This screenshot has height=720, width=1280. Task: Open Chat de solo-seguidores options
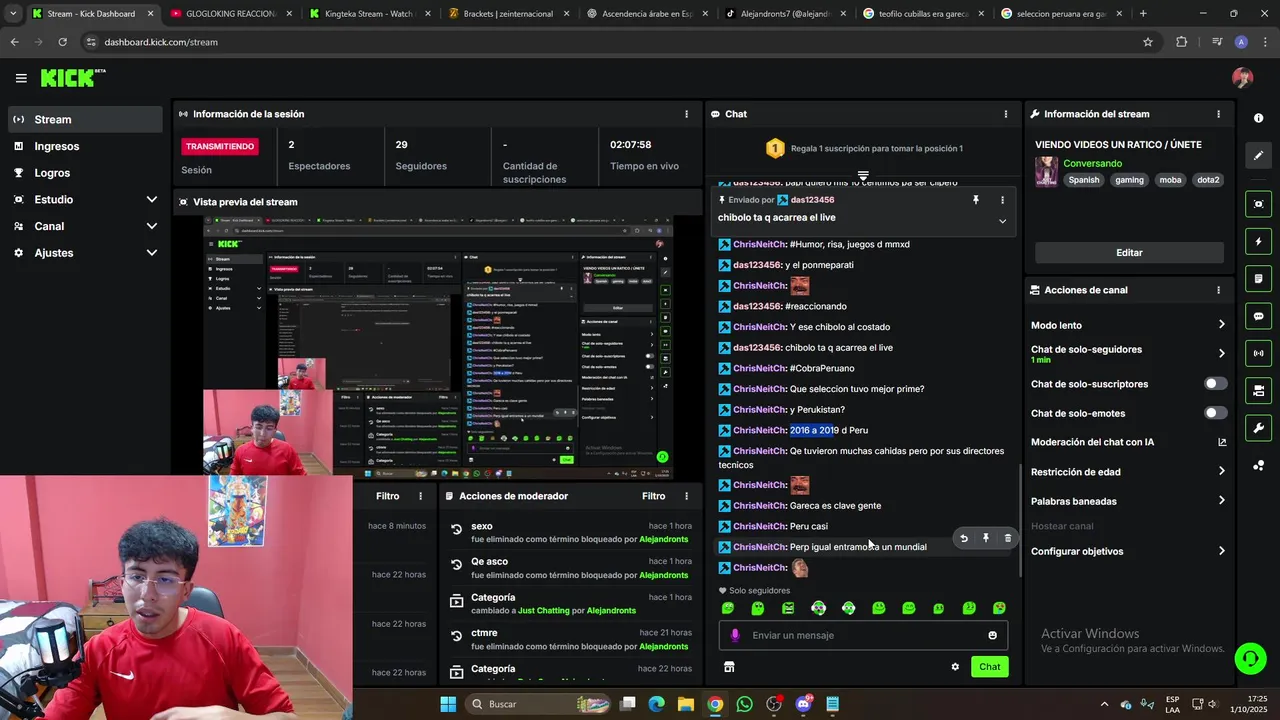pos(1129,353)
